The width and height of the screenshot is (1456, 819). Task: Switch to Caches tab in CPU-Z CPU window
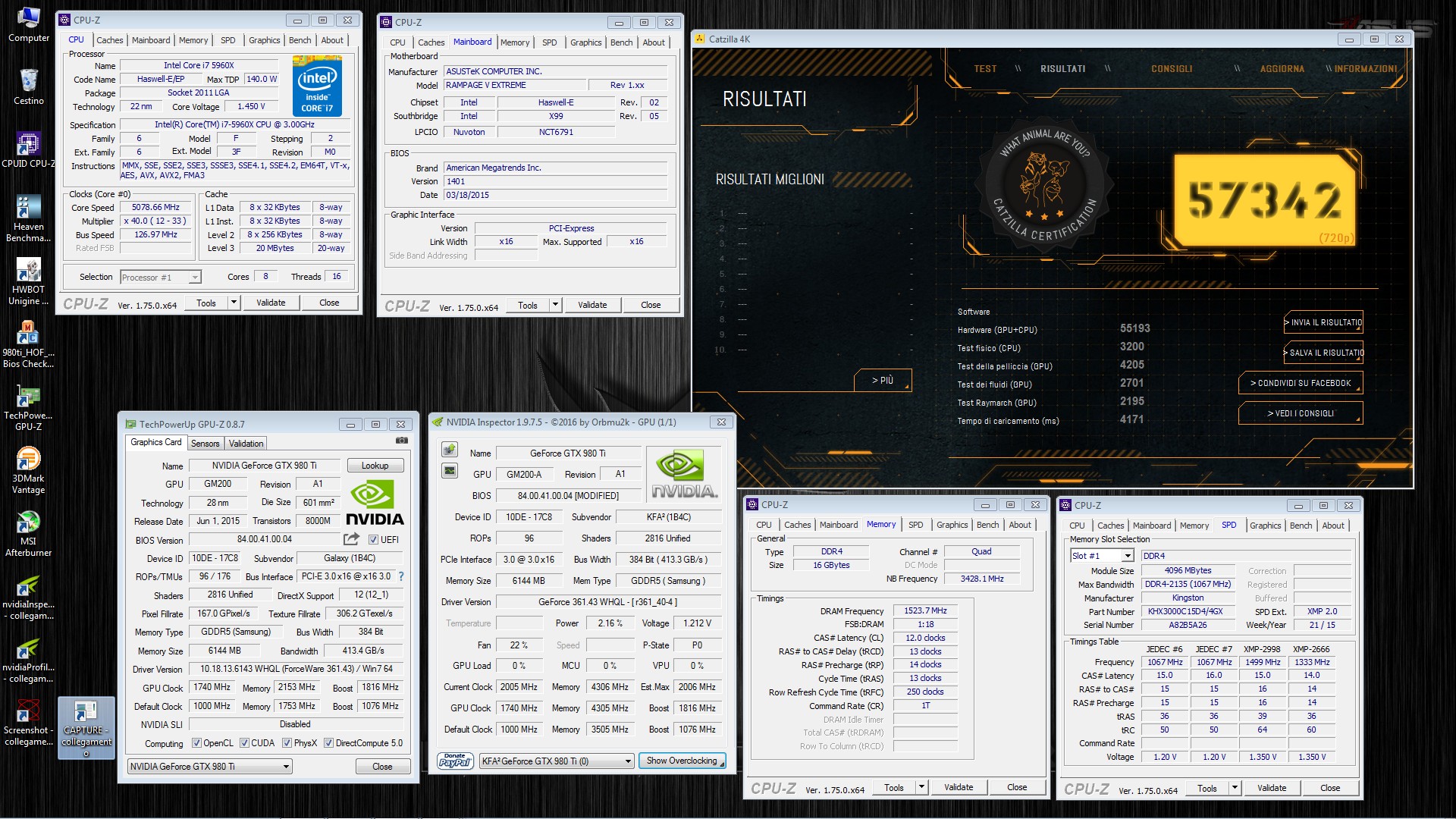click(110, 40)
